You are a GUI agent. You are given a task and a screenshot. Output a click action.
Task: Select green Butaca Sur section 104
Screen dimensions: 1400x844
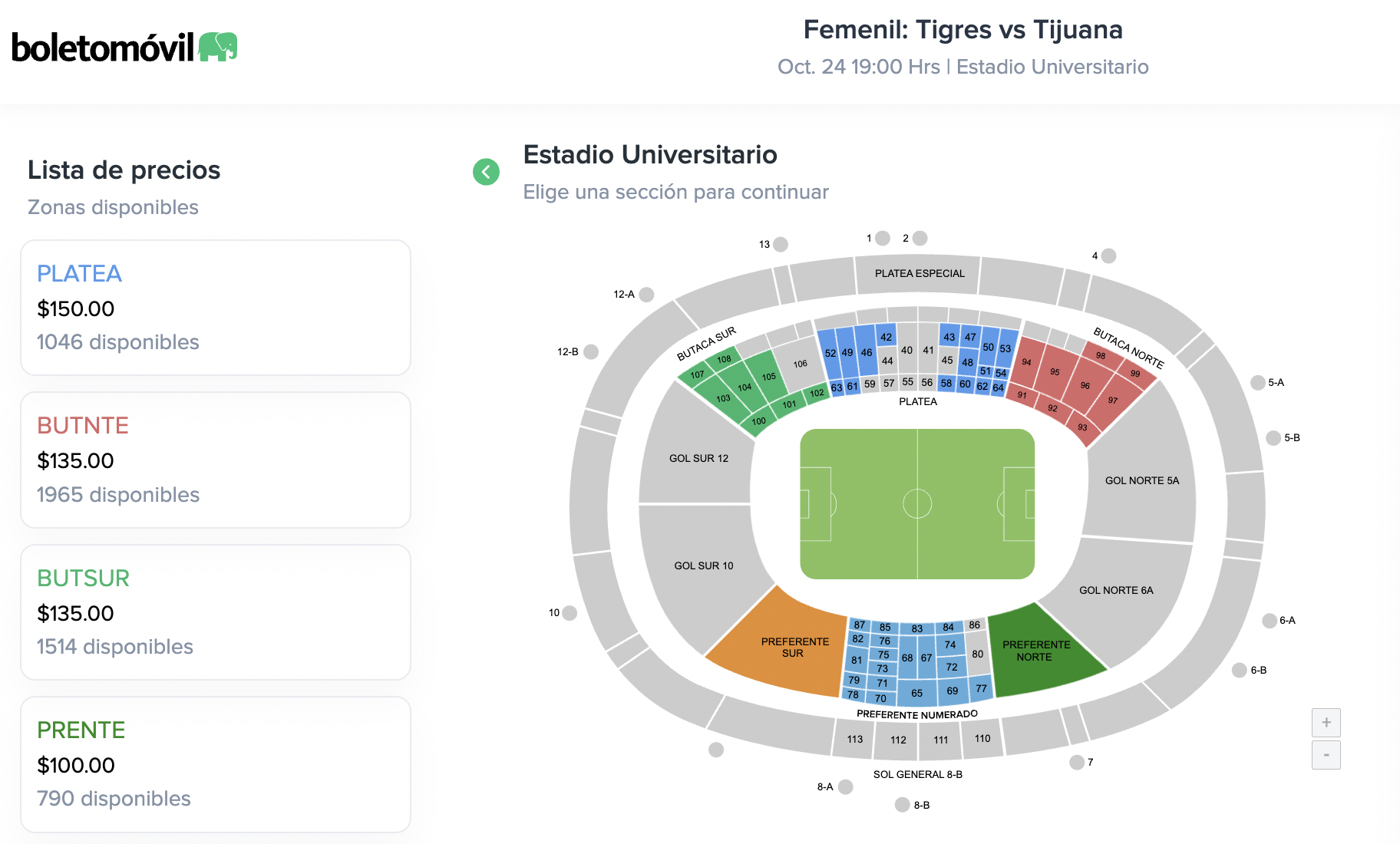click(x=744, y=387)
